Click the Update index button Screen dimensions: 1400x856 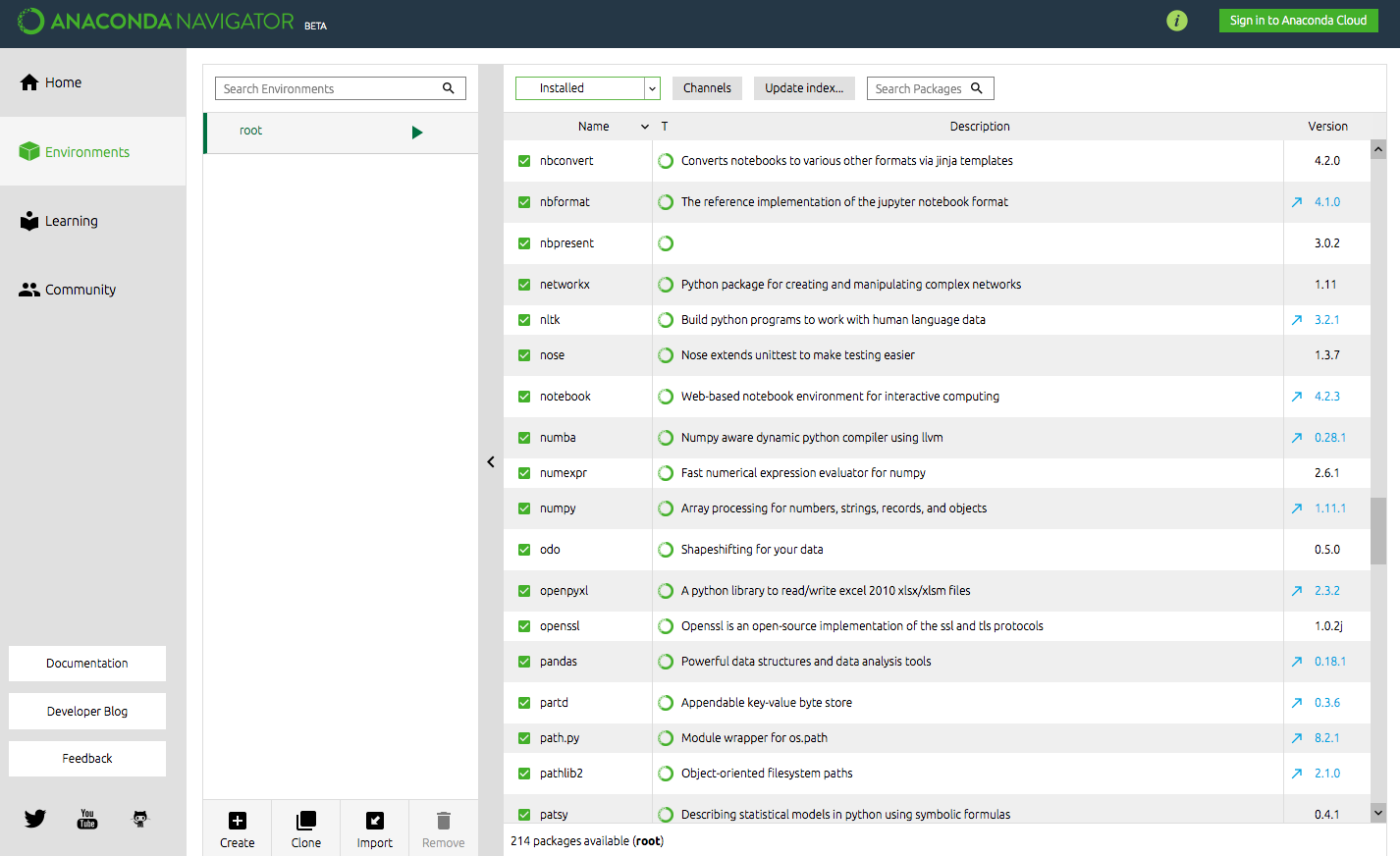coord(804,88)
